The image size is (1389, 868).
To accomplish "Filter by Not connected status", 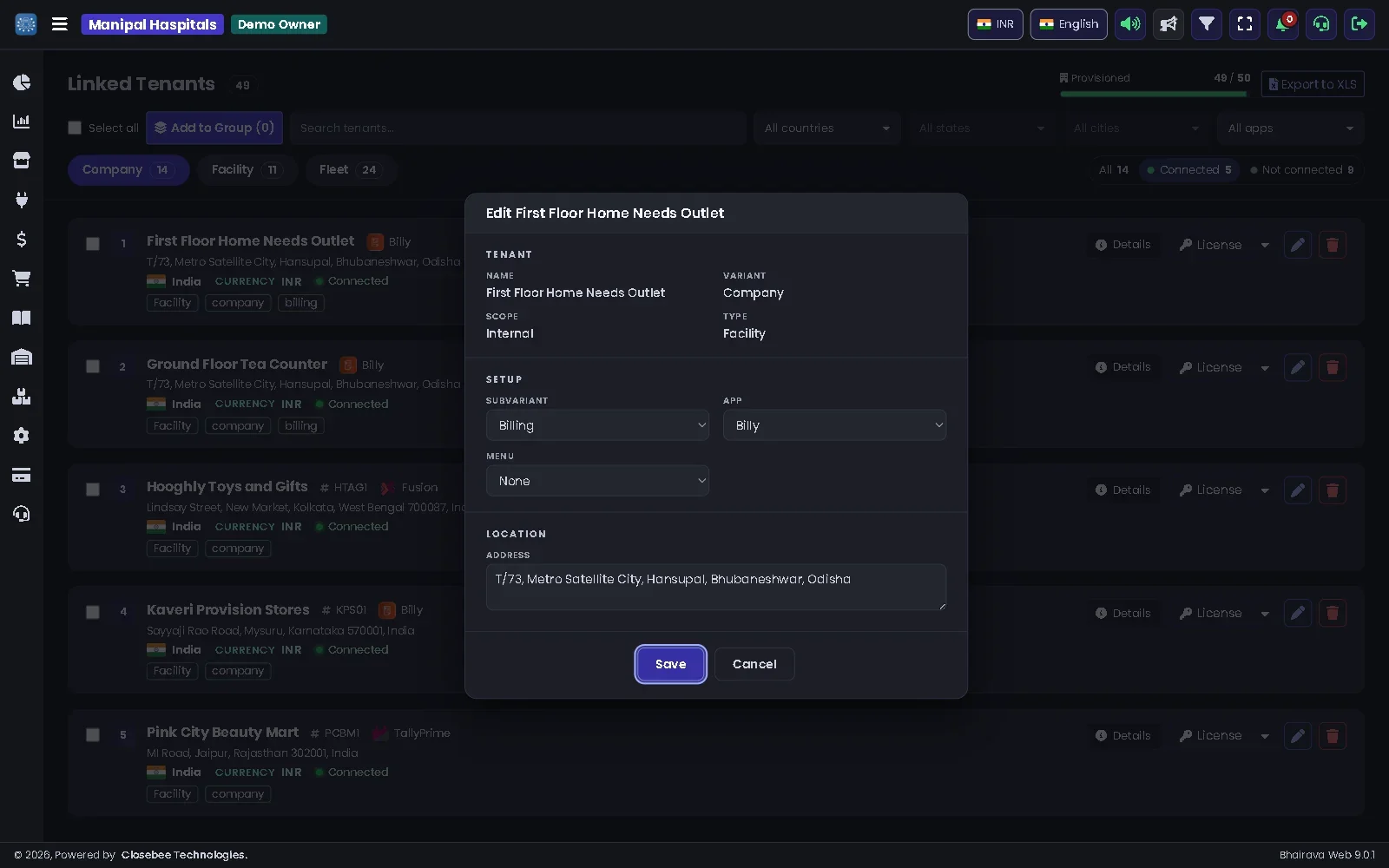I will 1302,170.
